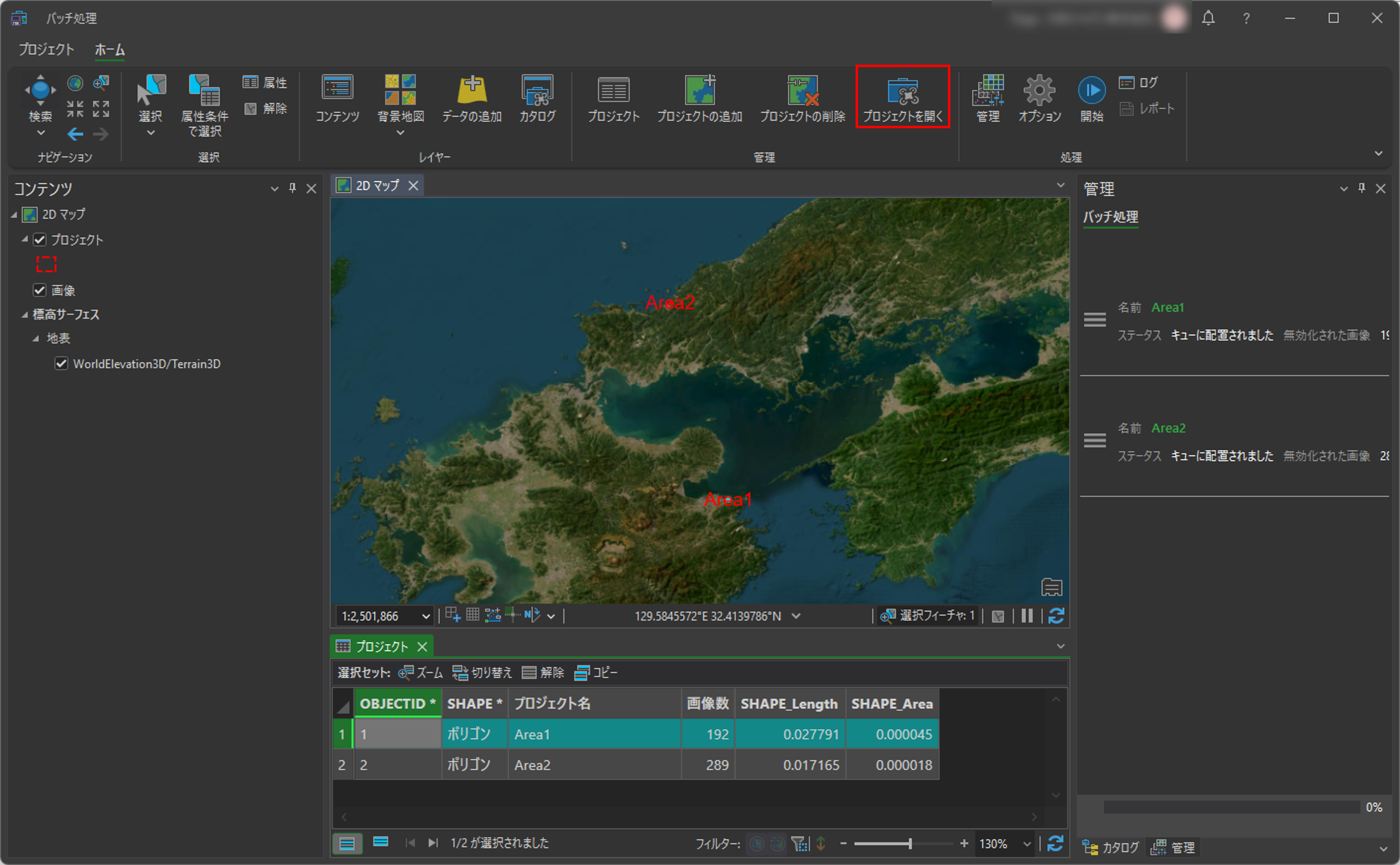Toggle the 画像 layer checkbox
1400x865 pixels.
tap(40, 290)
